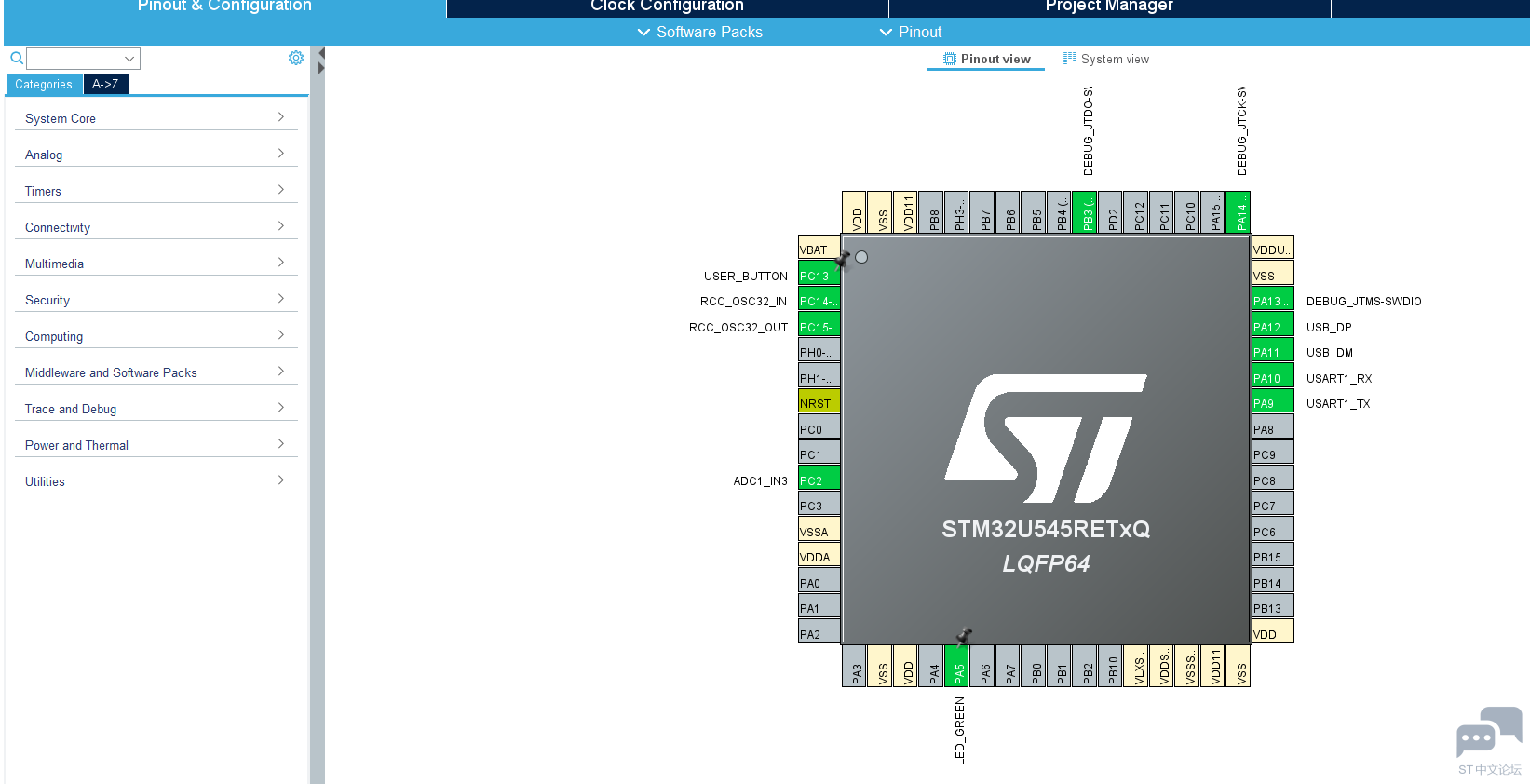Expand Middleware and Software Packs category

(156, 372)
